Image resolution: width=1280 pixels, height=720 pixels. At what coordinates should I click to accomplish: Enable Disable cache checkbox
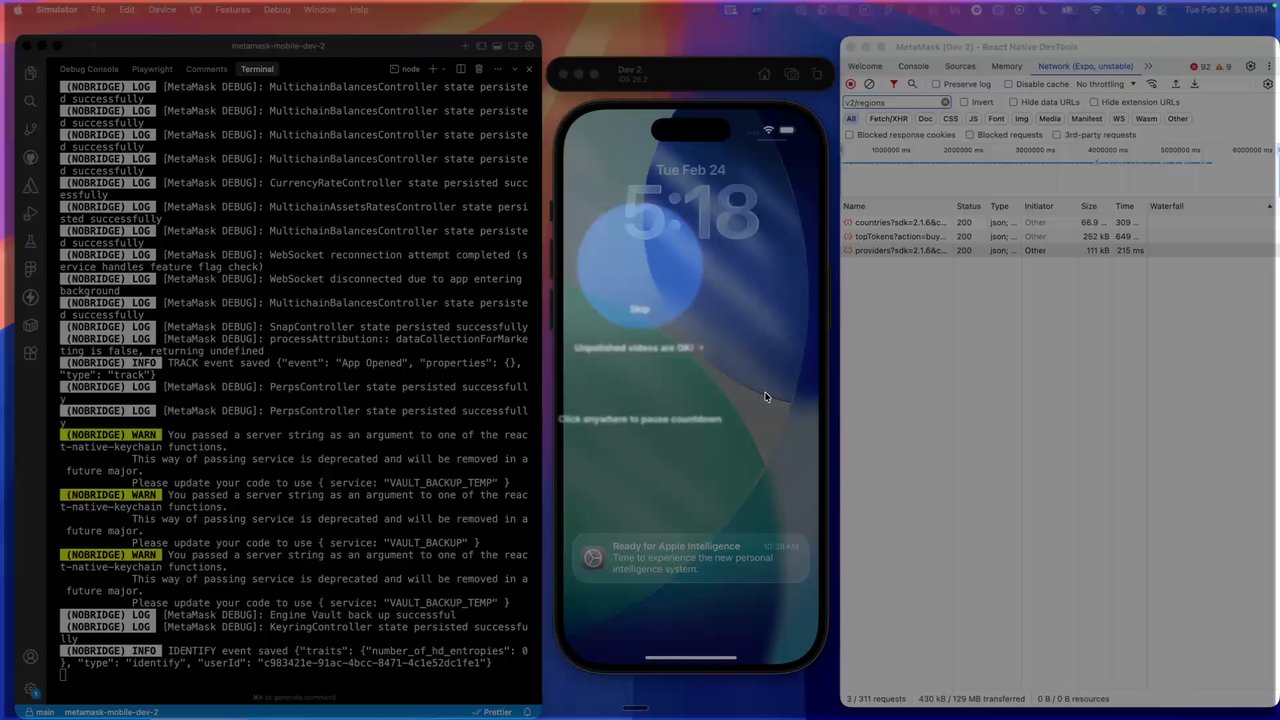1008,84
